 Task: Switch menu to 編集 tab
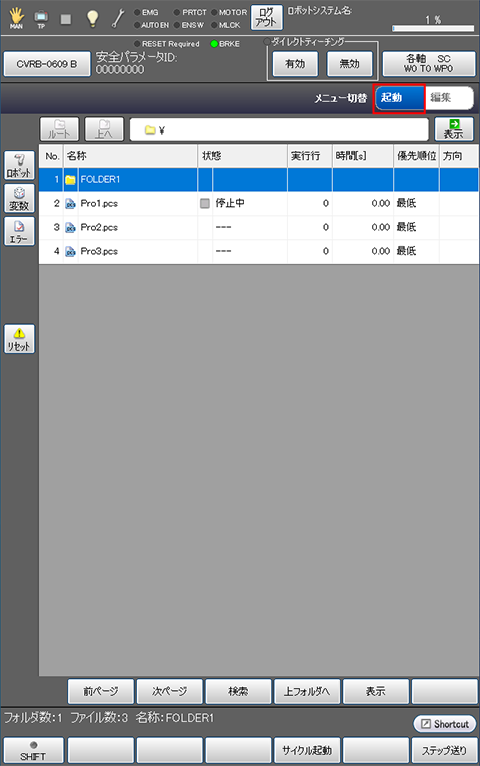coord(449,98)
